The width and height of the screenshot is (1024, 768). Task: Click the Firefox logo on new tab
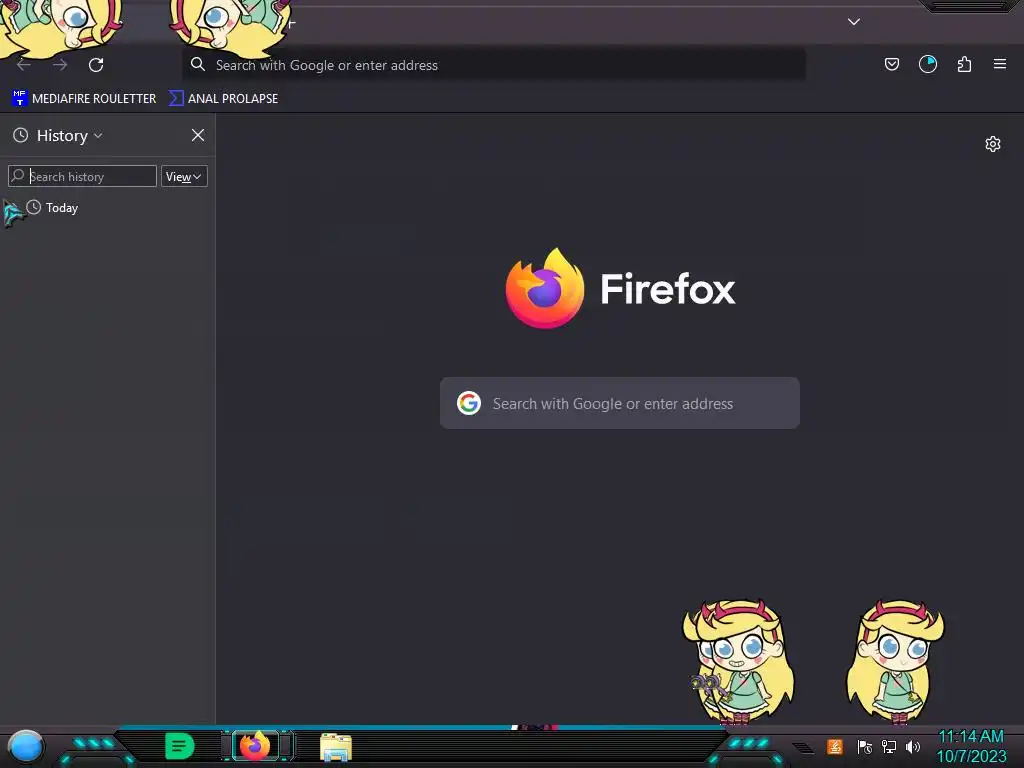[545, 288]
